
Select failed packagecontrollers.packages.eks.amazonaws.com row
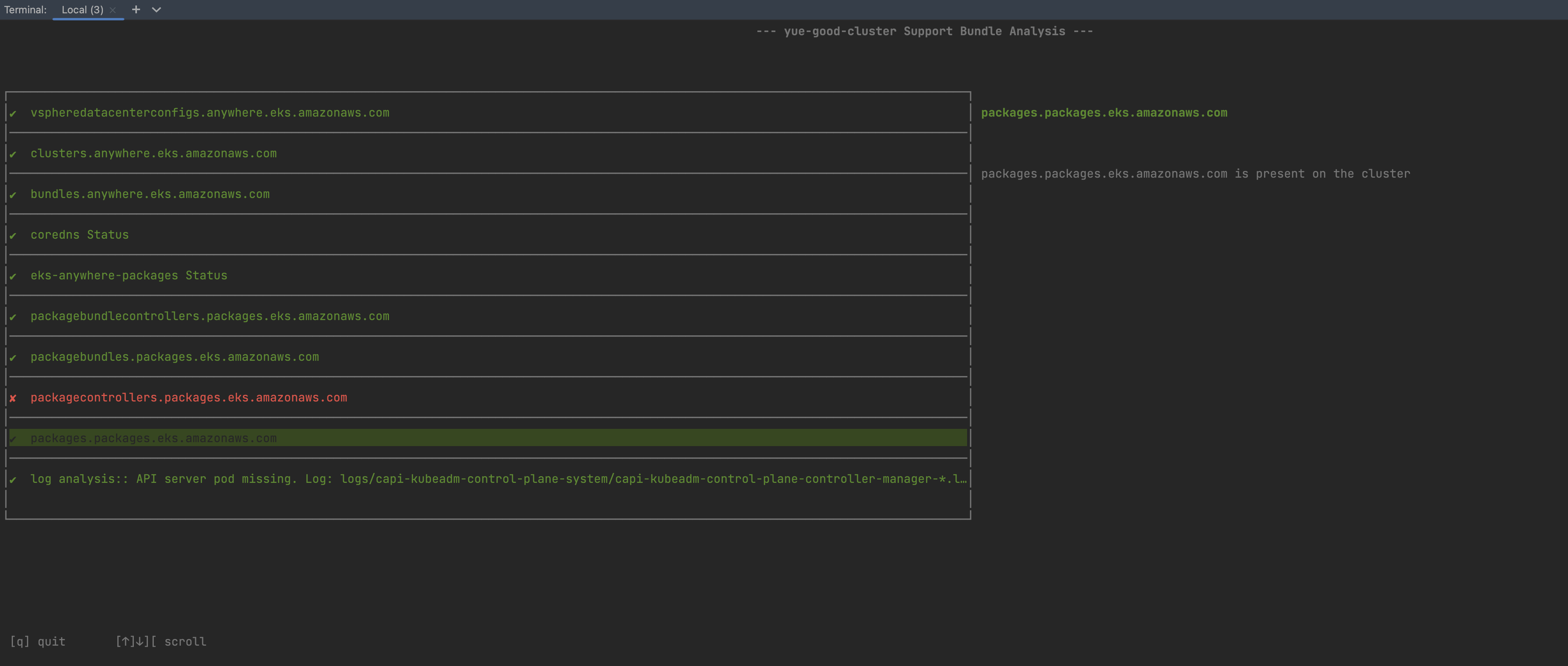tap(189, 398)
